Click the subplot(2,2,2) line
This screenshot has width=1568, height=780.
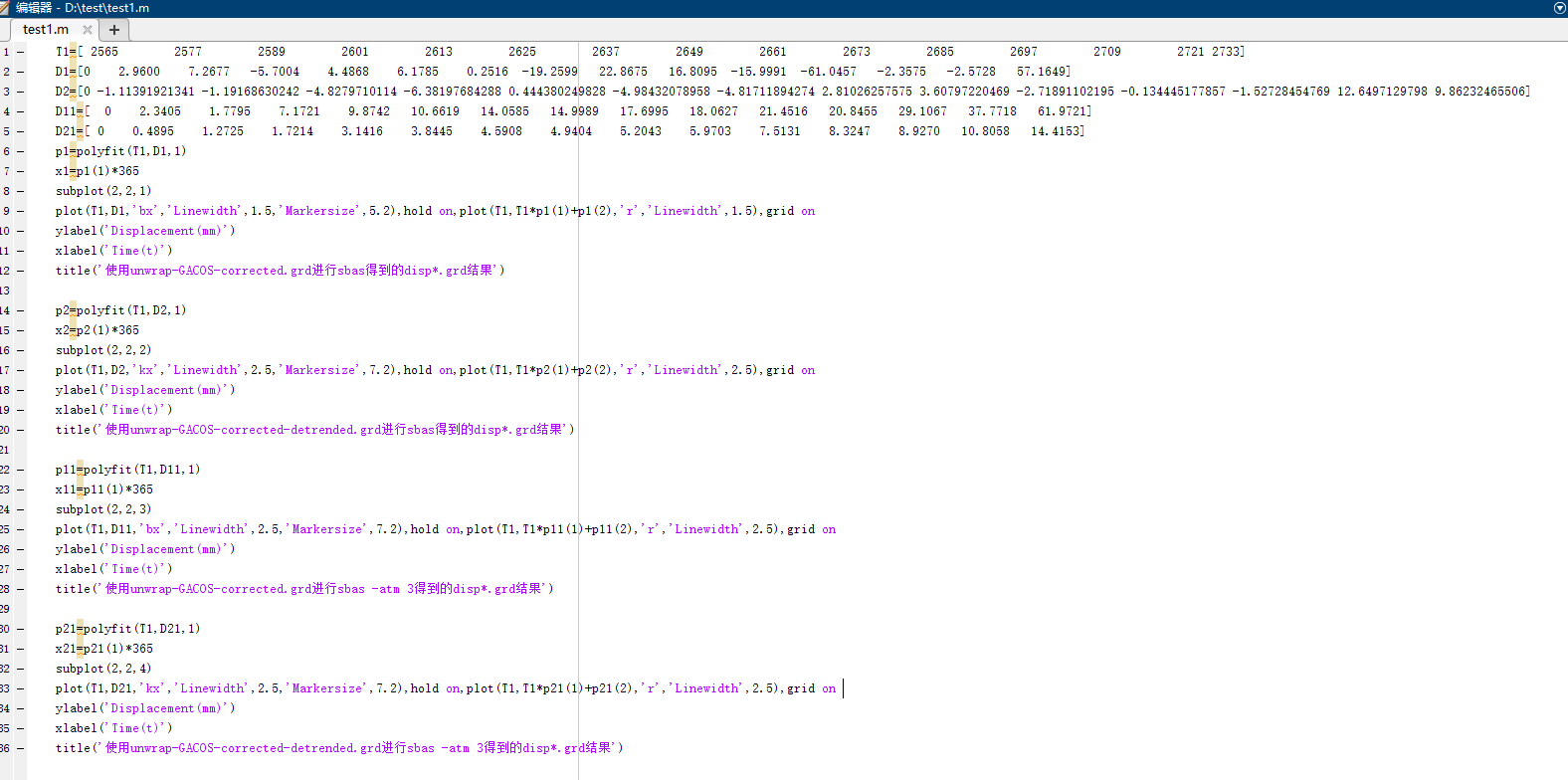pos(103,350)
